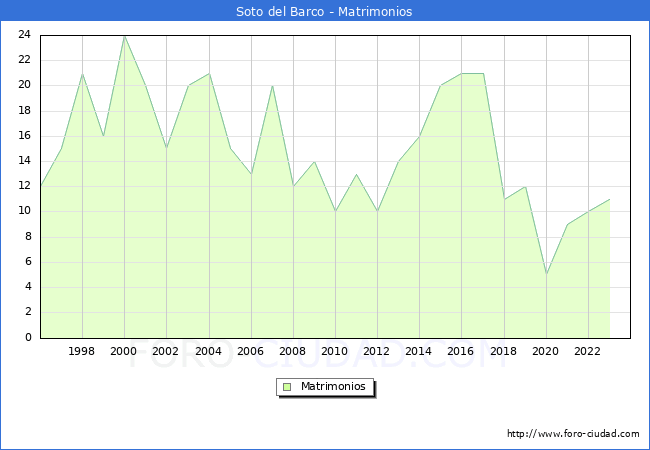The image size is (650, 450).
Task: Click the y-axis value 2
Action: pos(28,312)
